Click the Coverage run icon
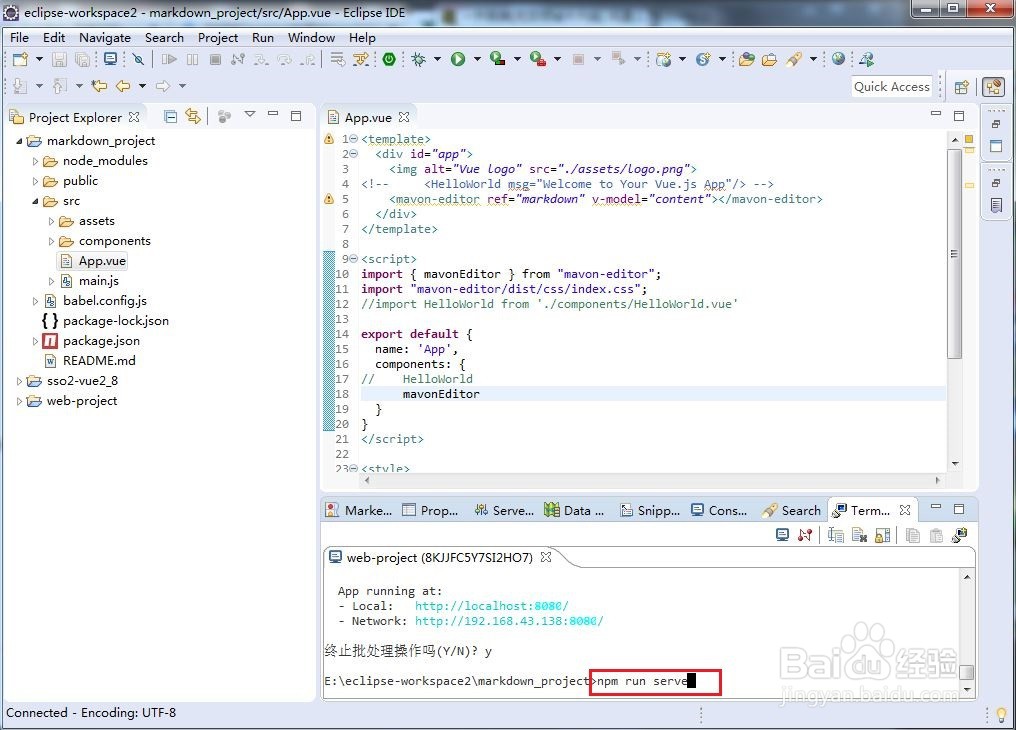 [x=498, y=60]
